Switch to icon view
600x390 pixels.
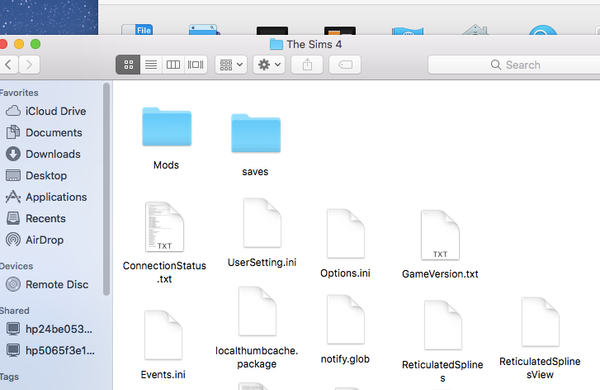point(128,65)
